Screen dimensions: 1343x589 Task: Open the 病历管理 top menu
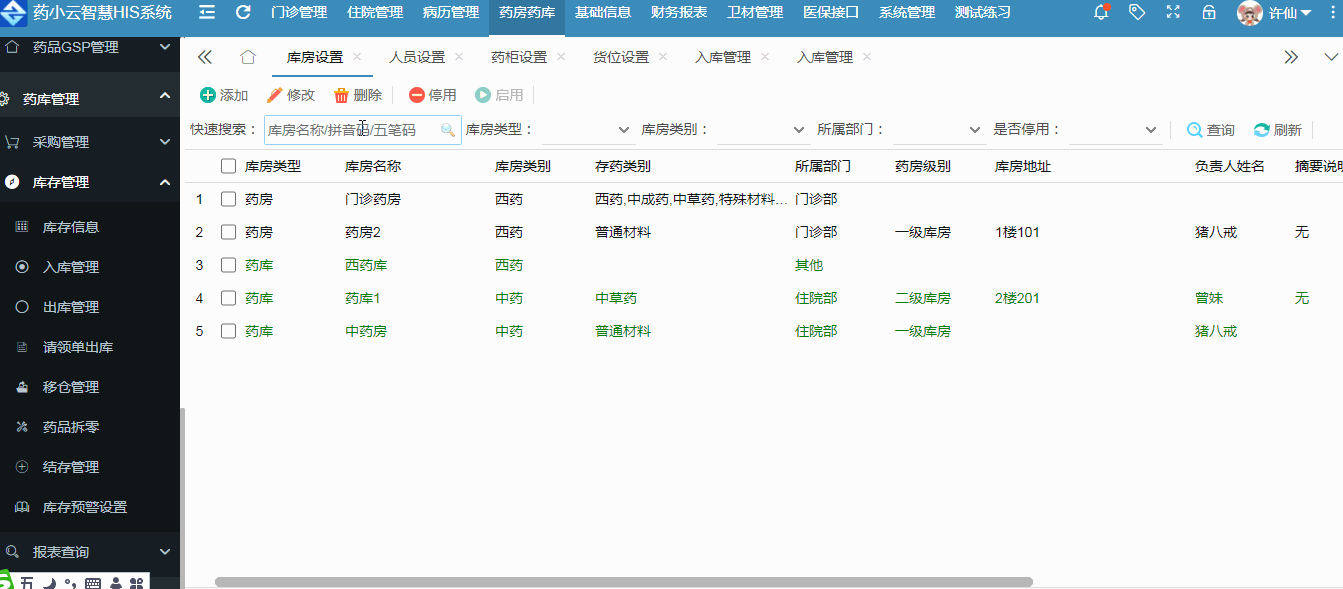point(451,13)
